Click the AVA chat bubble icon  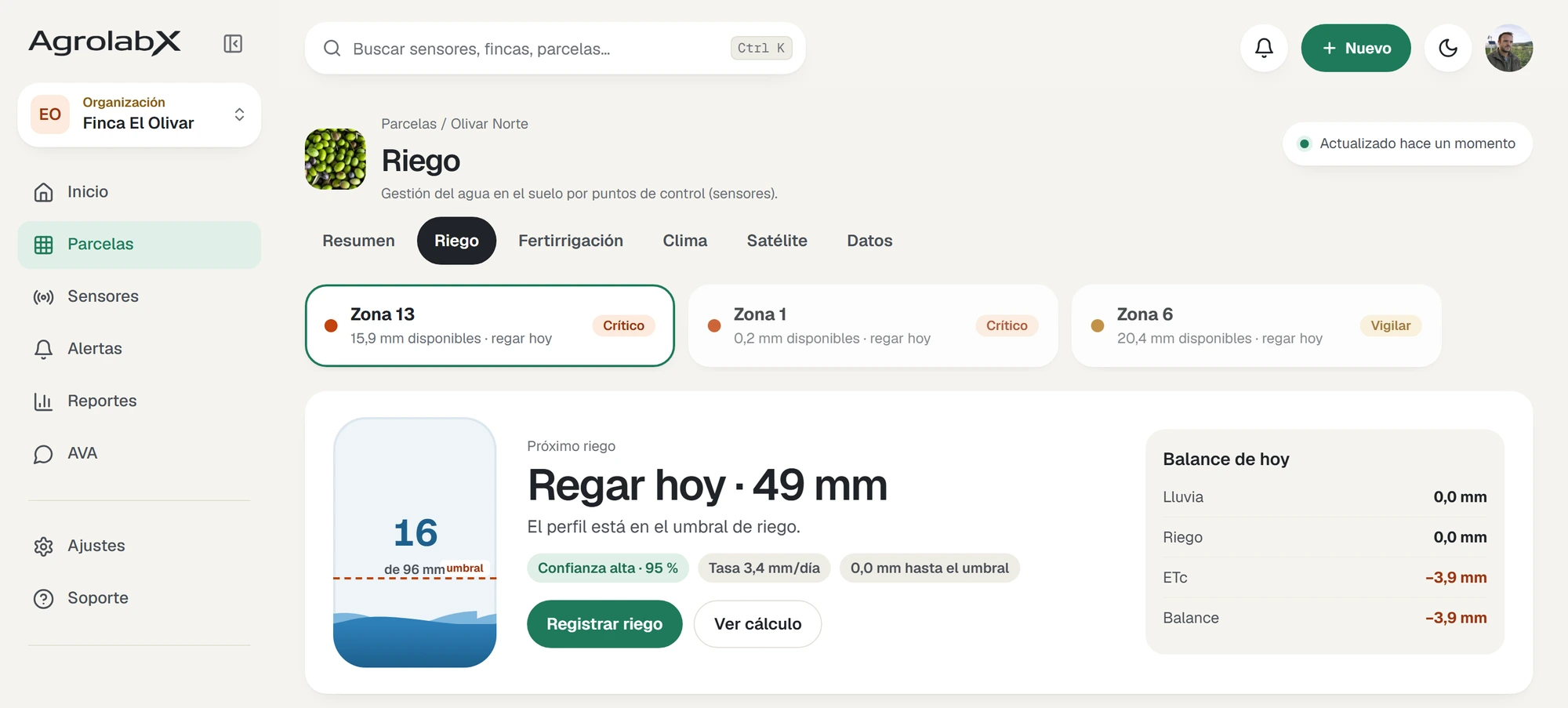tap(44, 454)
